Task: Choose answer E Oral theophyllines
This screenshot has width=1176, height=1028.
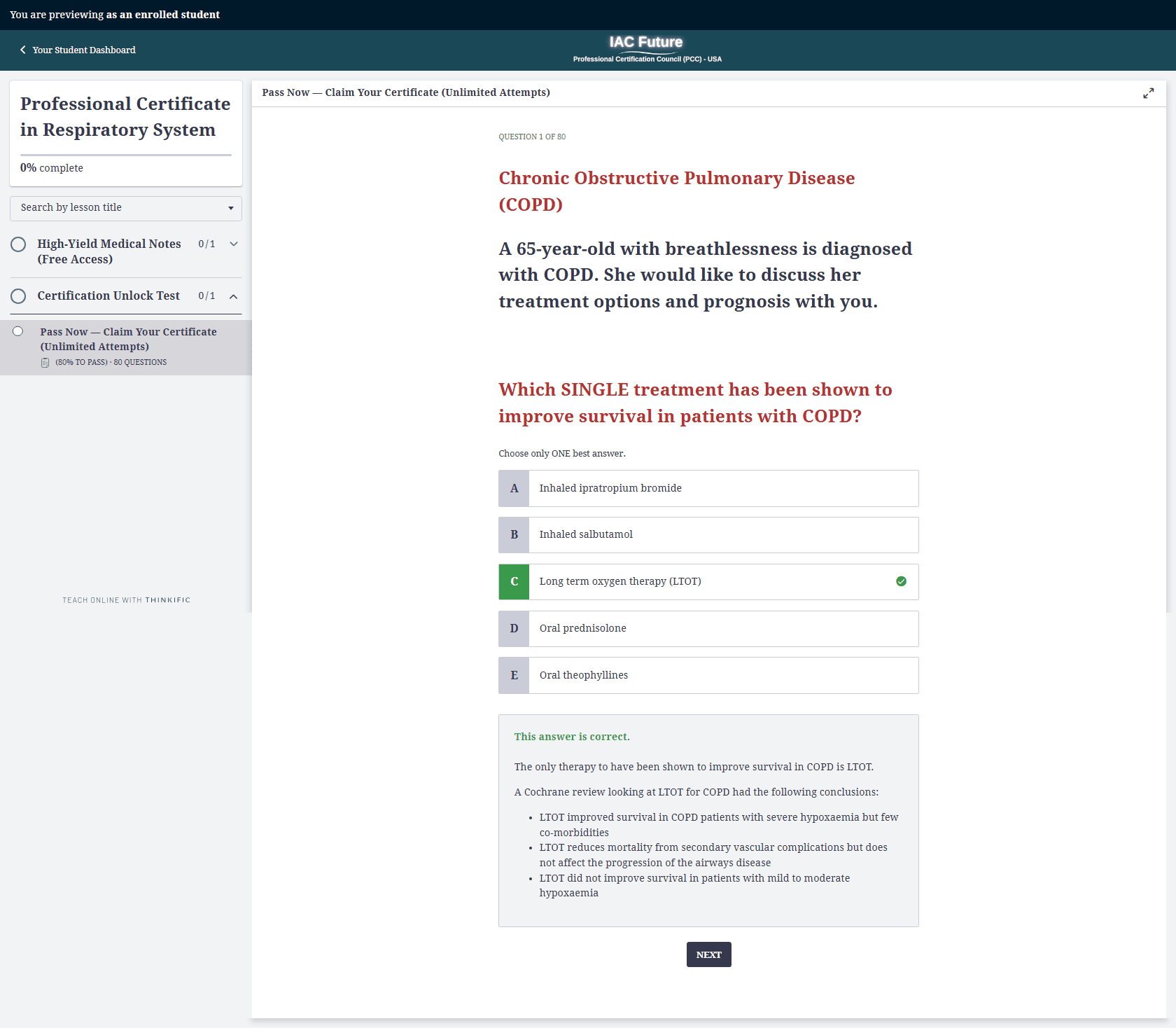Action: pos(722,676)
